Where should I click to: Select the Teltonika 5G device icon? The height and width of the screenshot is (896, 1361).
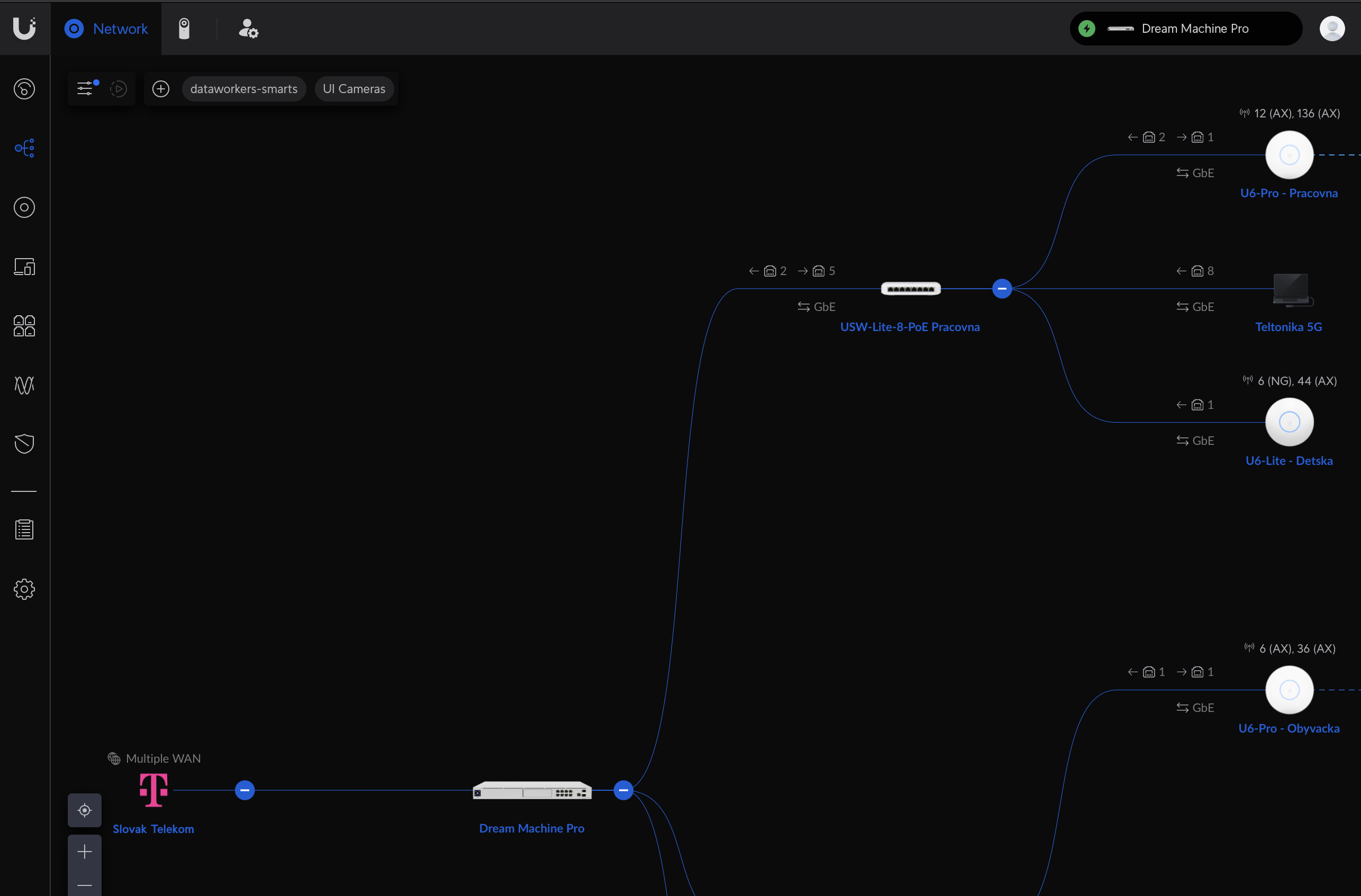1292,290
